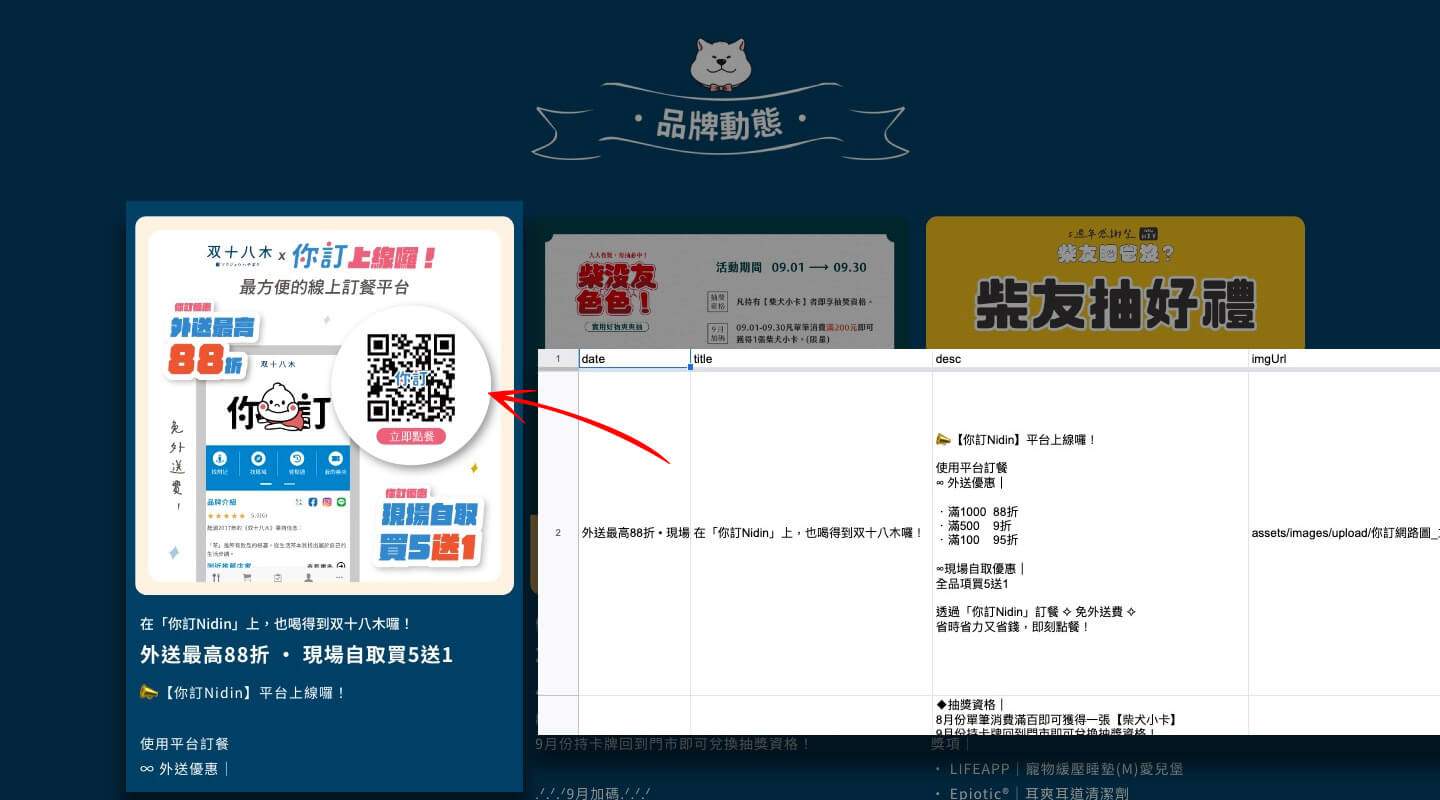Select row number 1 in the spreadsheet

(558, 358)
